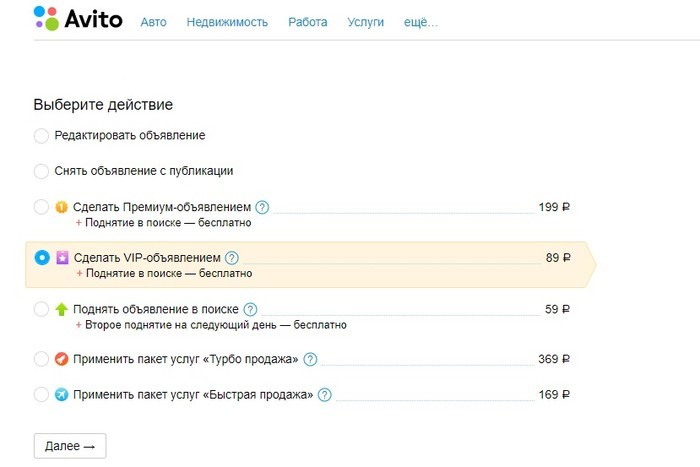Click the orange Premium badge icon
The image size is (700, 467).
(61, 207)
